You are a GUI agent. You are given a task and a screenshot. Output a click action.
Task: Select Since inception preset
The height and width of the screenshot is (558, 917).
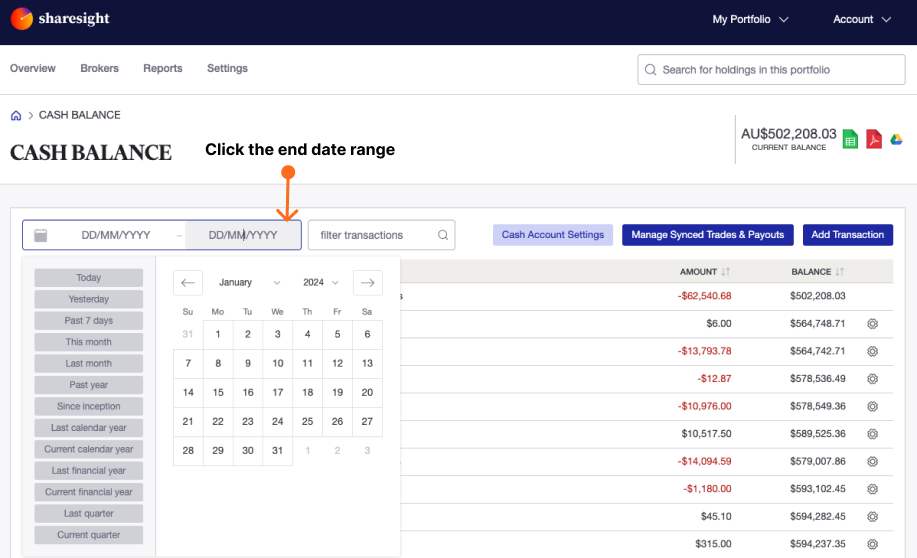(x=88, y=407)
